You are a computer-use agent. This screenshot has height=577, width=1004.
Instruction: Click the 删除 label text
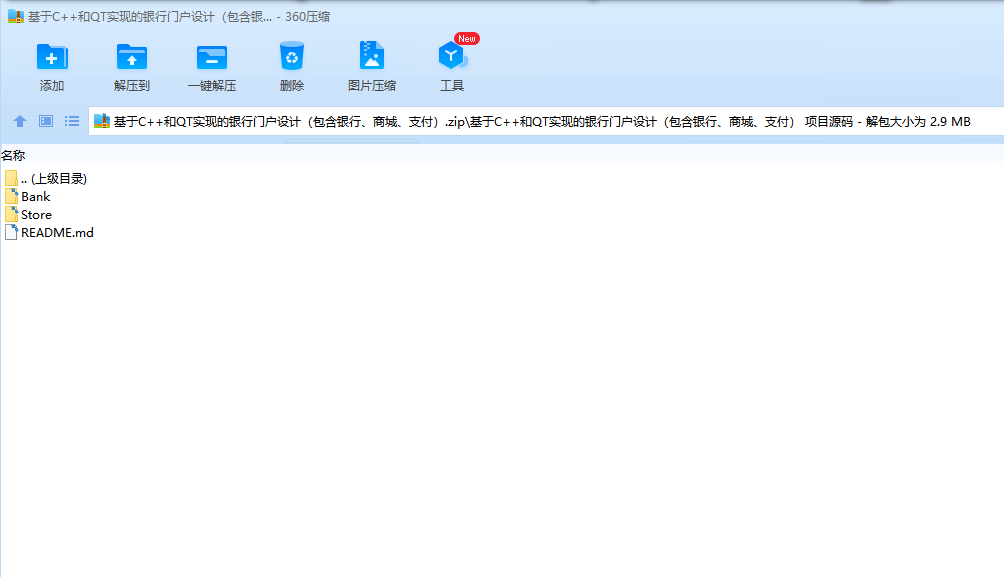pos(292,86)
